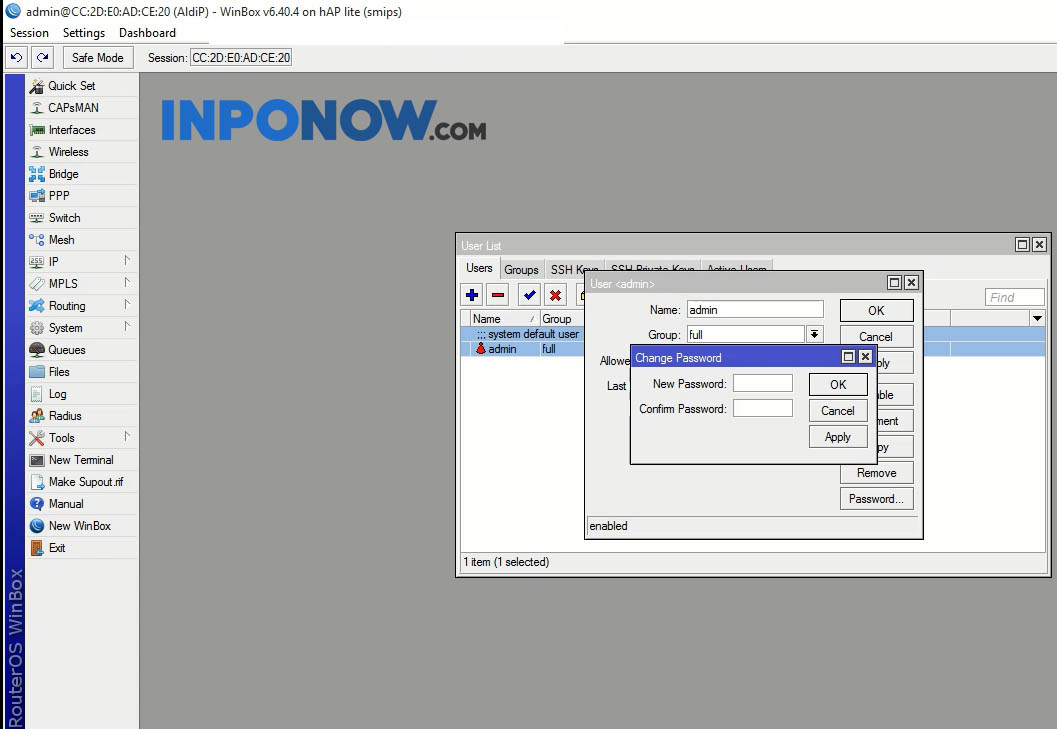Click Cancel in Change Password dialog
Screen dimensions: 1057x729
838,411
